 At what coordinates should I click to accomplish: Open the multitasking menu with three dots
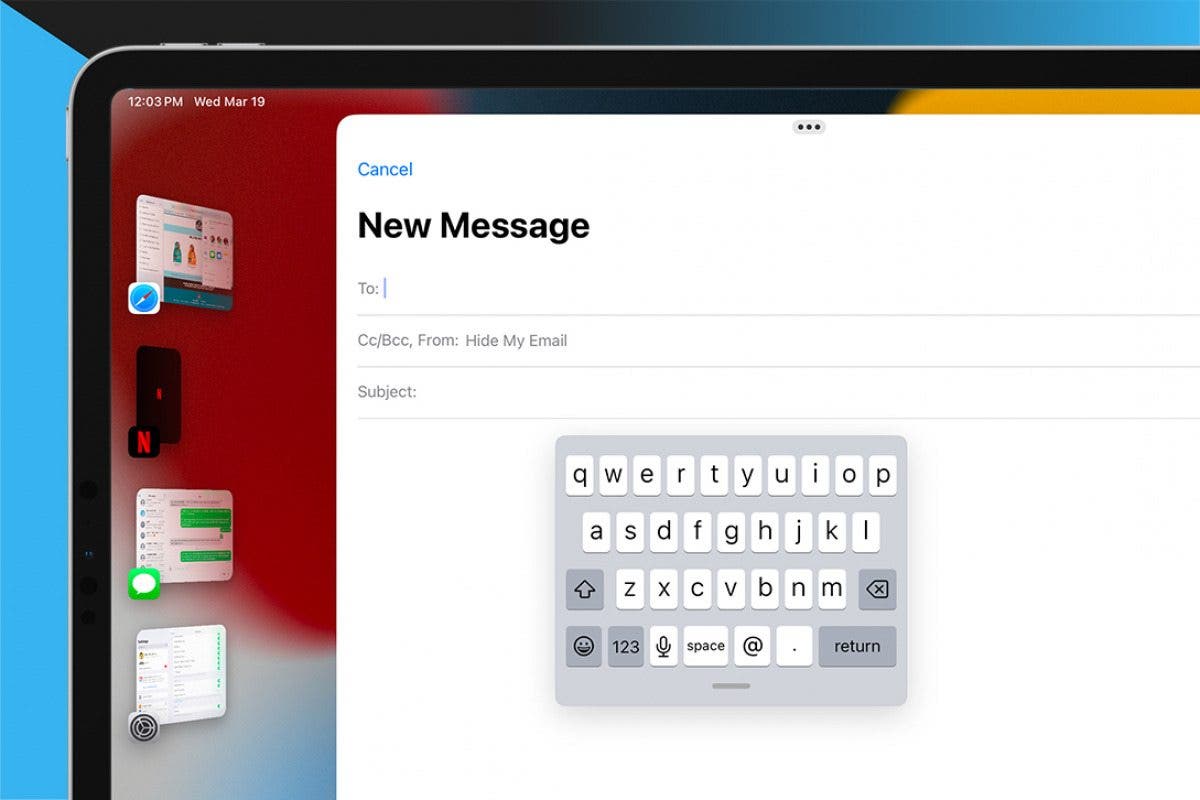tap(807, 126)
